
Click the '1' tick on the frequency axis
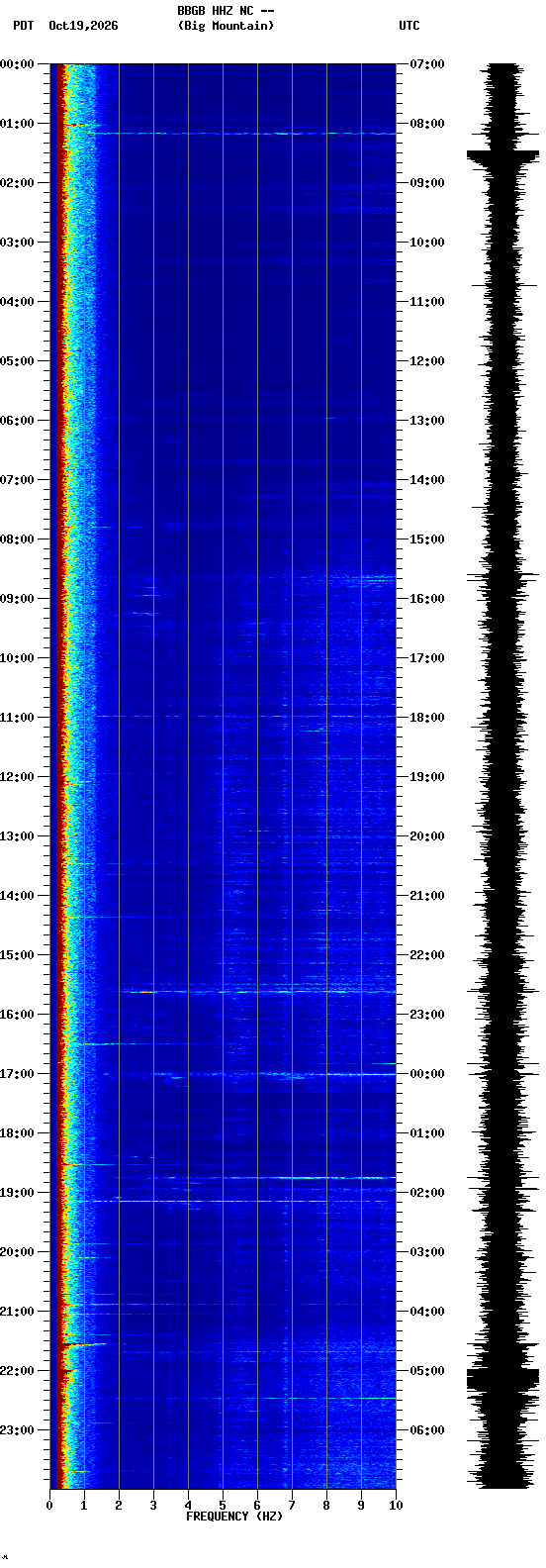(84, 1506)
